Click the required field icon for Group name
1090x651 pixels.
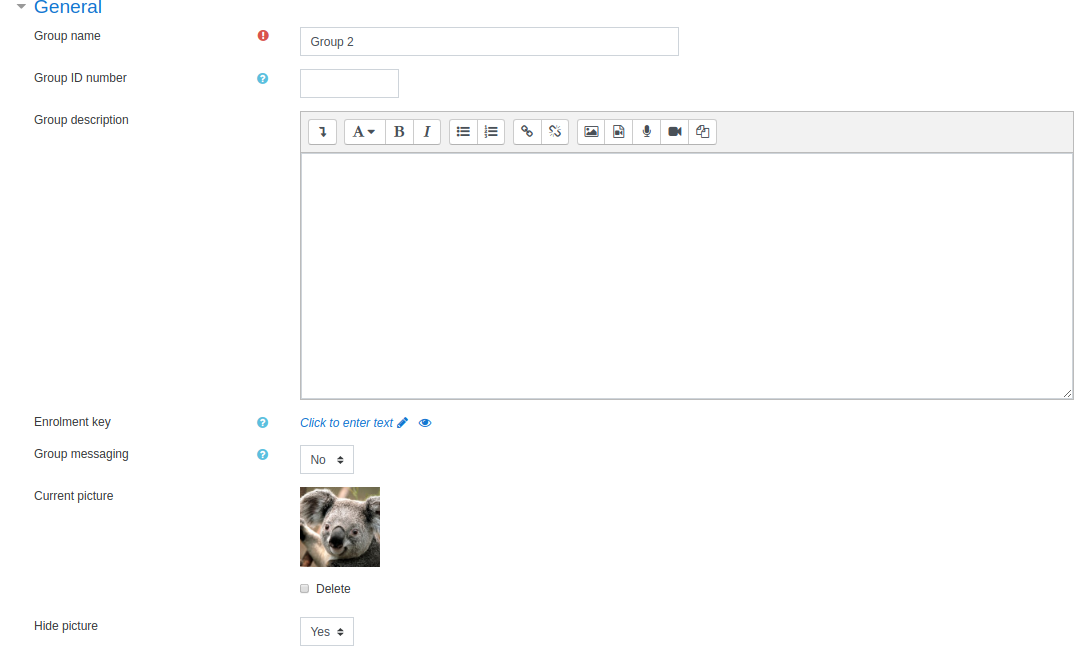(263, 35)
